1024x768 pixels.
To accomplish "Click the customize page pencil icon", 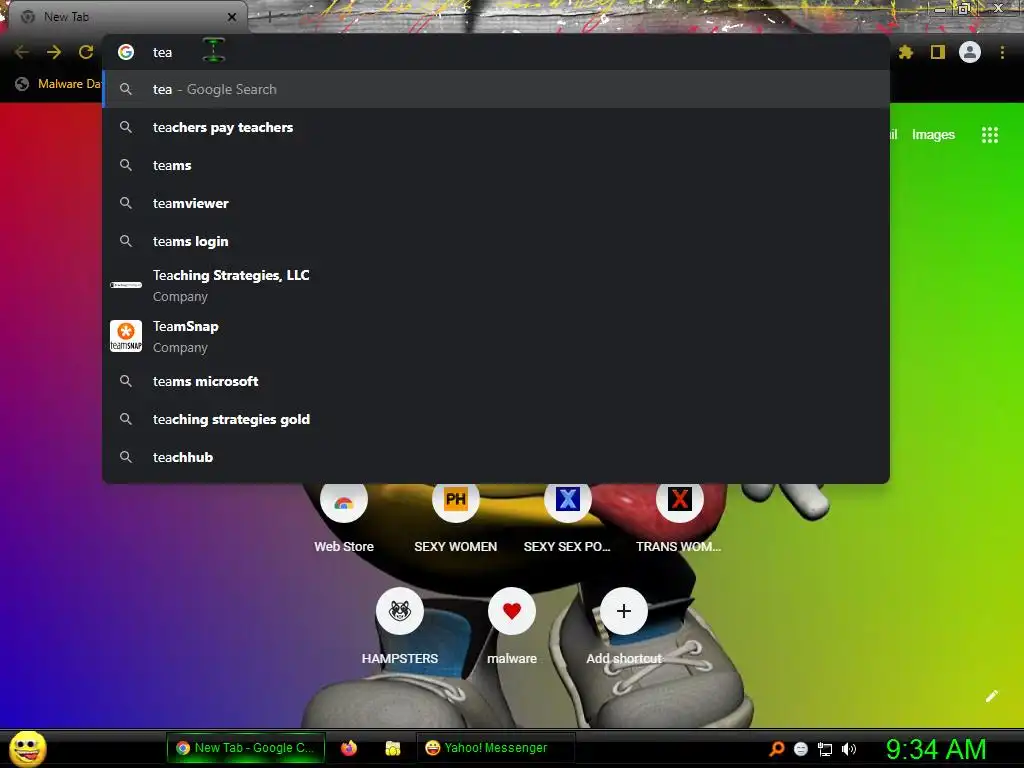I will tap(991, 696).
